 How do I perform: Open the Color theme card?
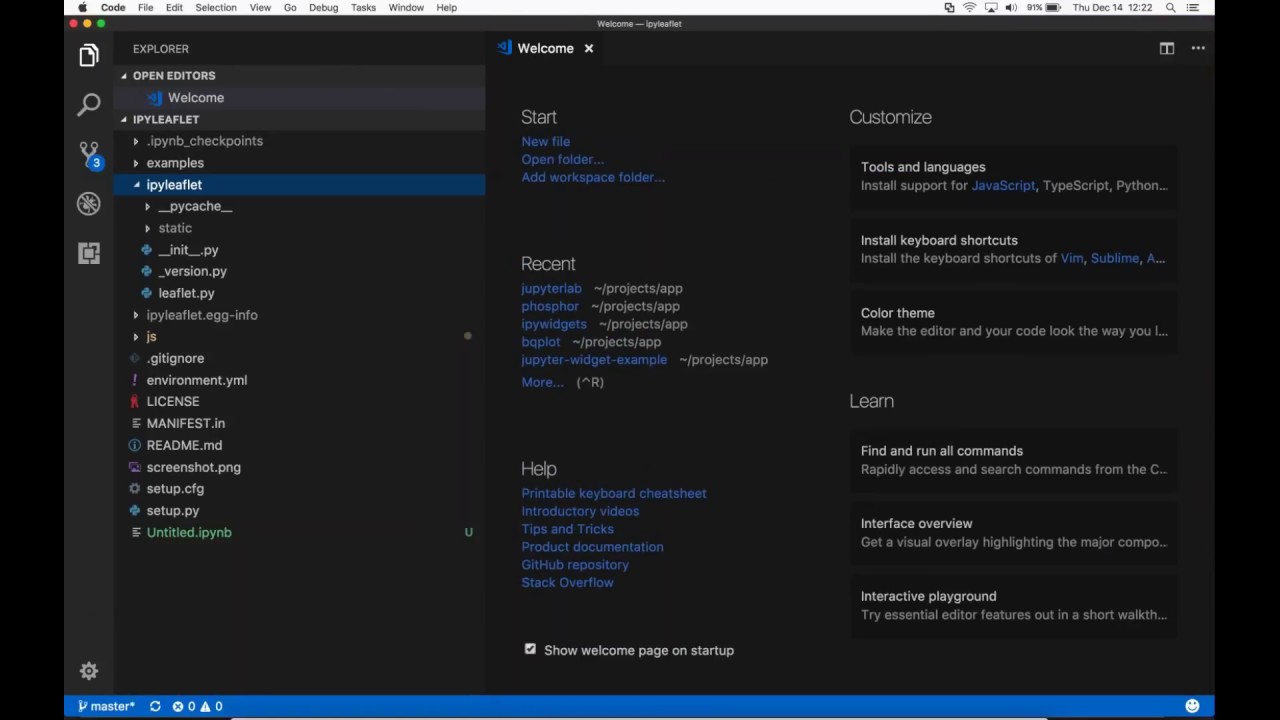1014,322
